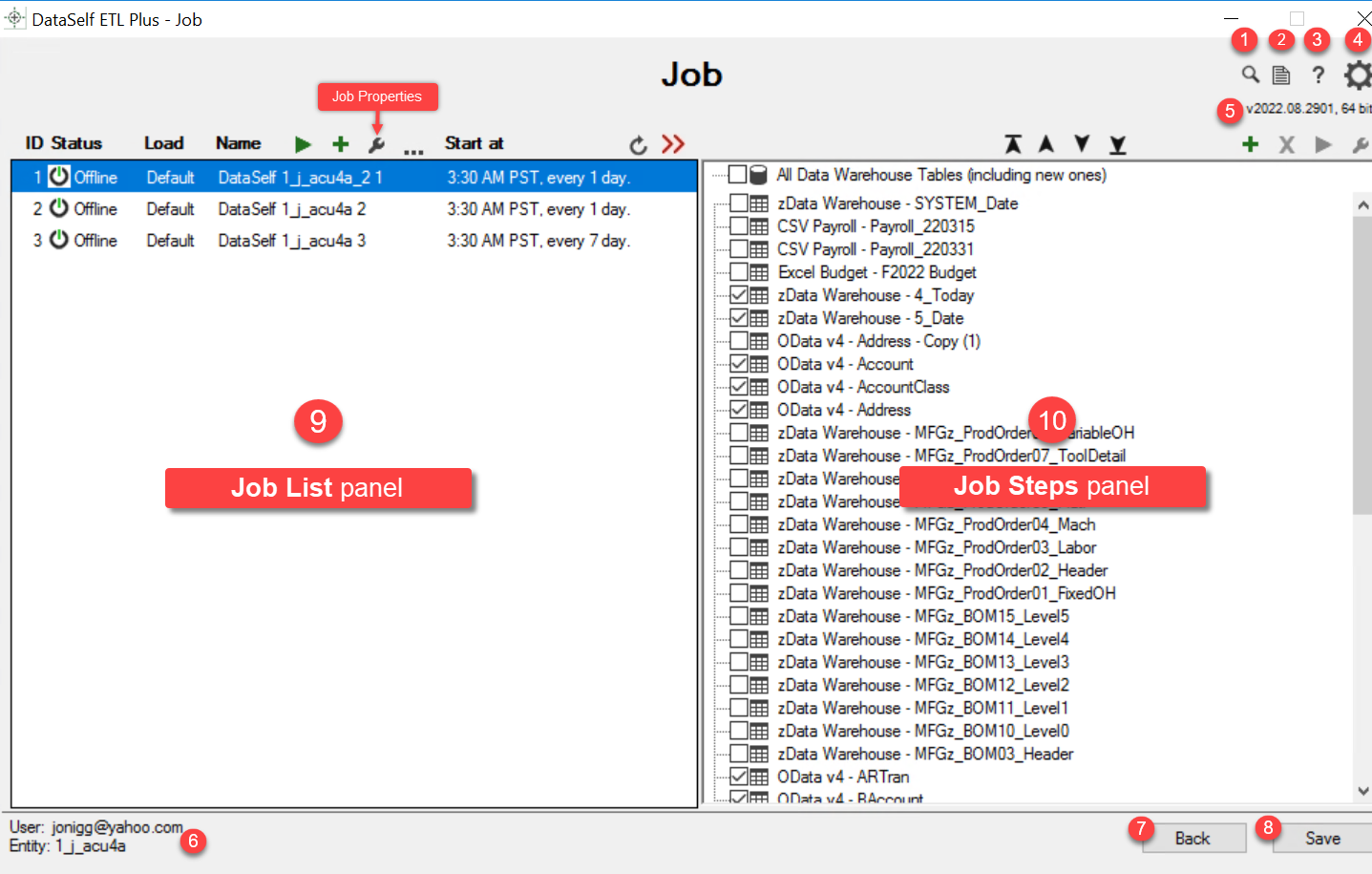Click the Save button

pyautogui.click(x=1322, y=838)
